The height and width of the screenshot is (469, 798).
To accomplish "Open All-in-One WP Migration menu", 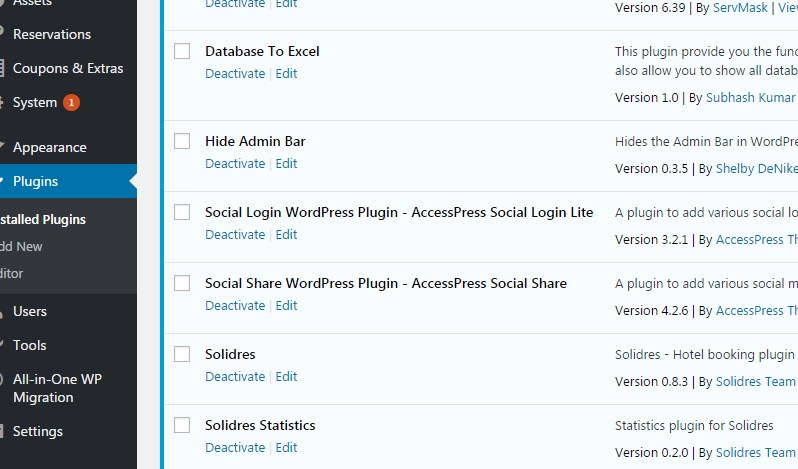I will [57, 388].
